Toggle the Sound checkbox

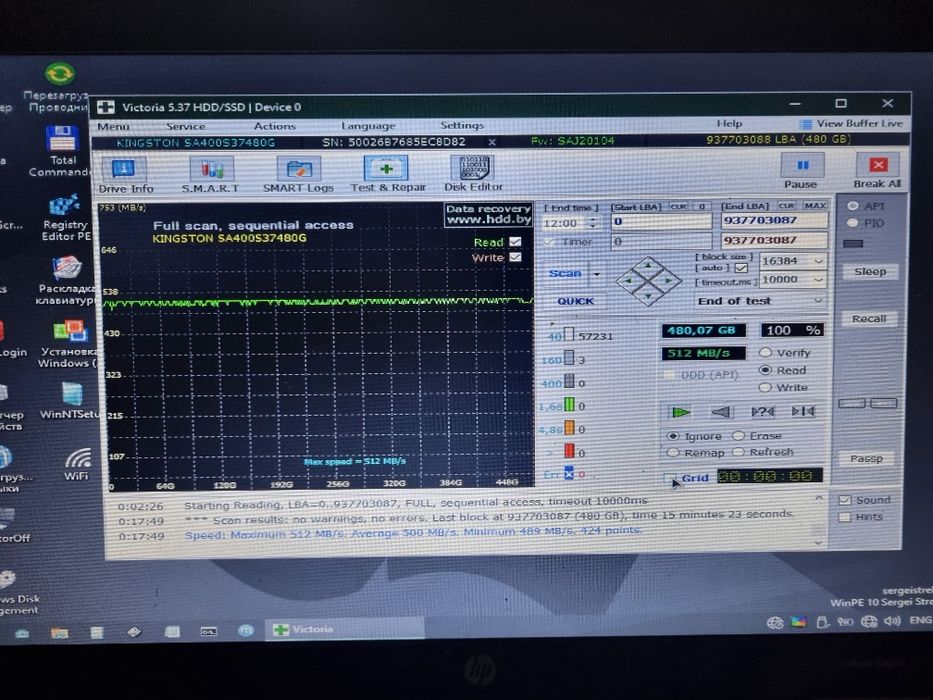(844, 500)
